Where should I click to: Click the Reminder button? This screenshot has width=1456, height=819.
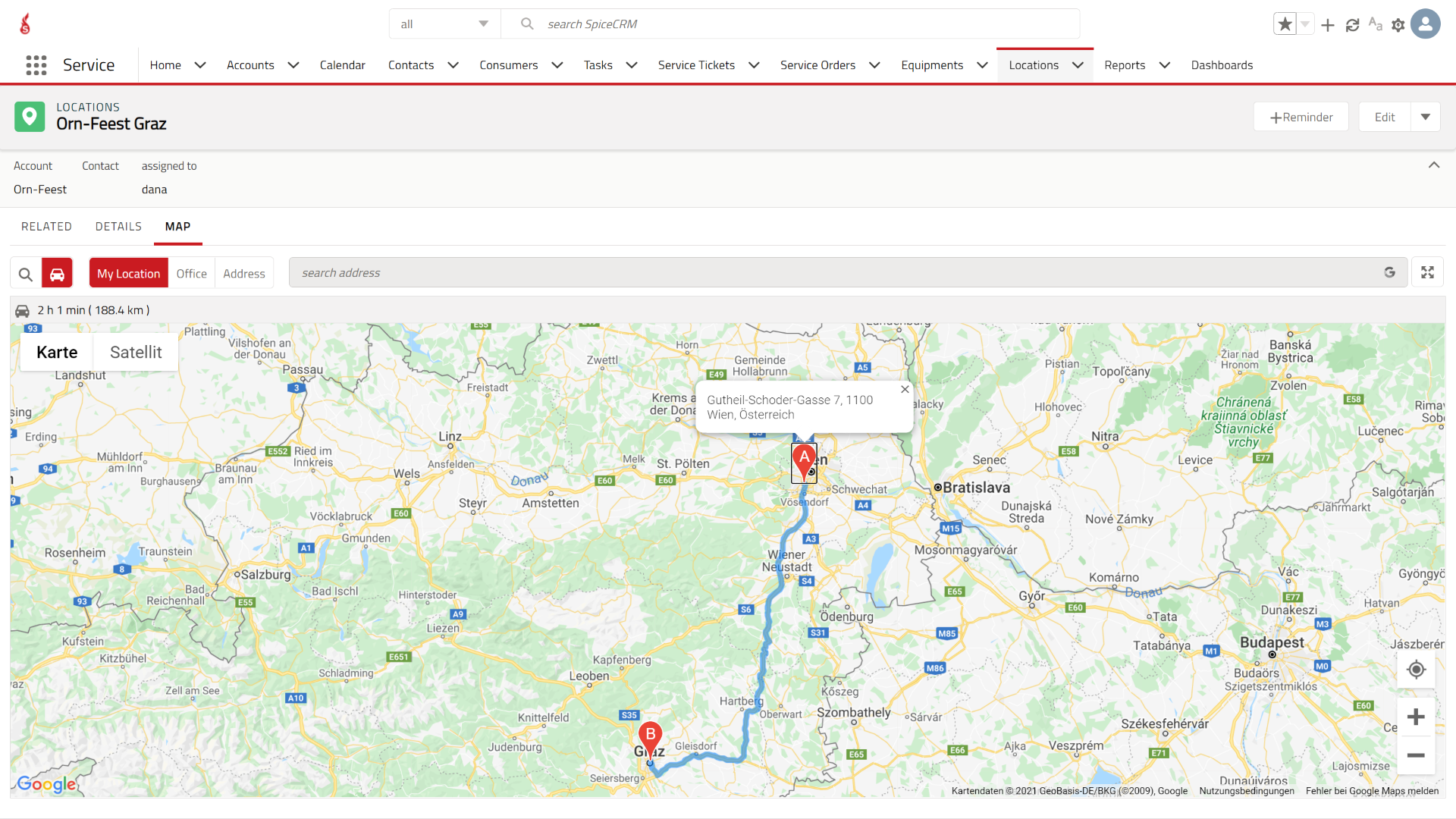coord(1301,117)
